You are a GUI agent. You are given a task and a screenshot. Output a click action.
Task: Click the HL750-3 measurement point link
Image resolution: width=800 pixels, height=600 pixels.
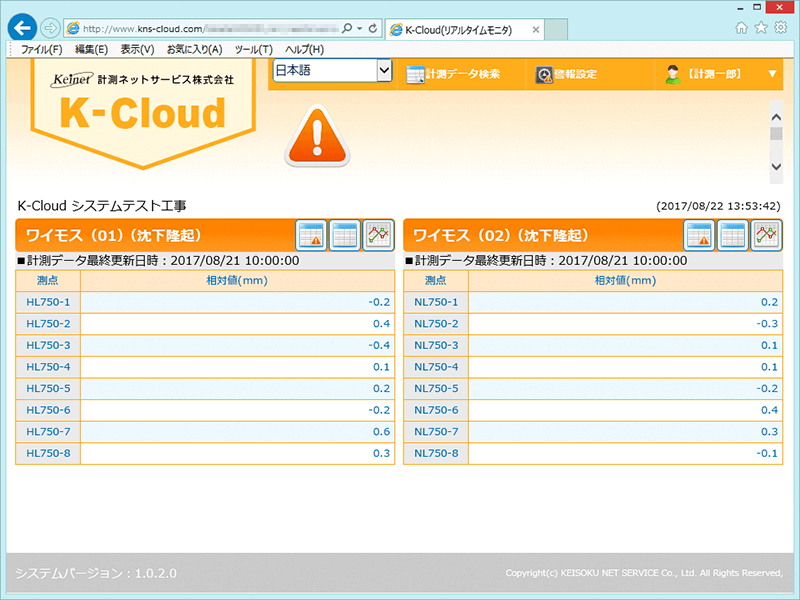pyautogui.click(x=48, y=345)
